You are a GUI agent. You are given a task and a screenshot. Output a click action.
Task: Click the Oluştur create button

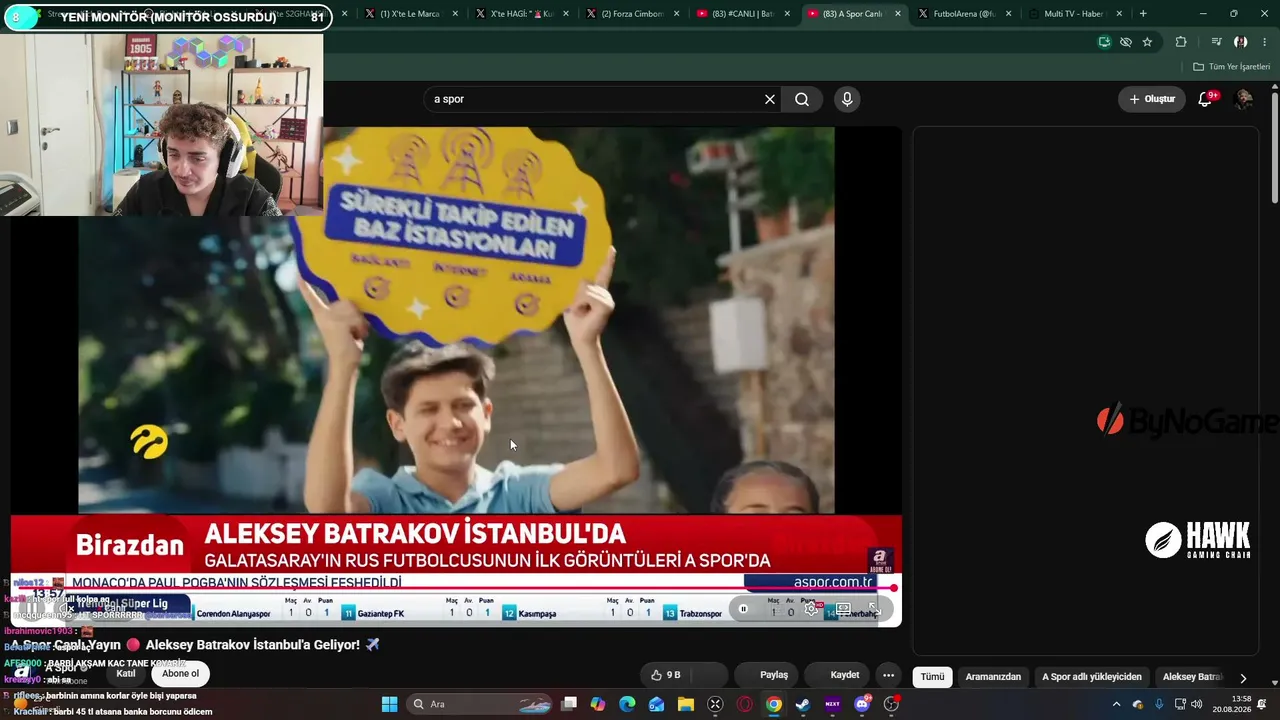click(1152, 99)
